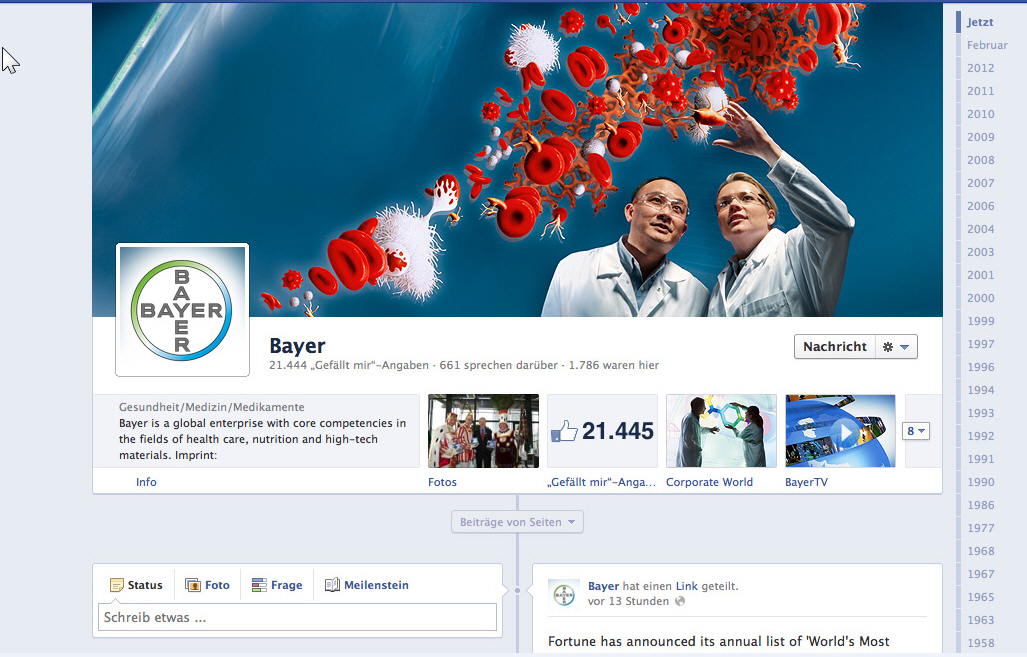1027x657 pixels.
Task: Jump to 1965 on the timeline
Action: click(980, 597)
